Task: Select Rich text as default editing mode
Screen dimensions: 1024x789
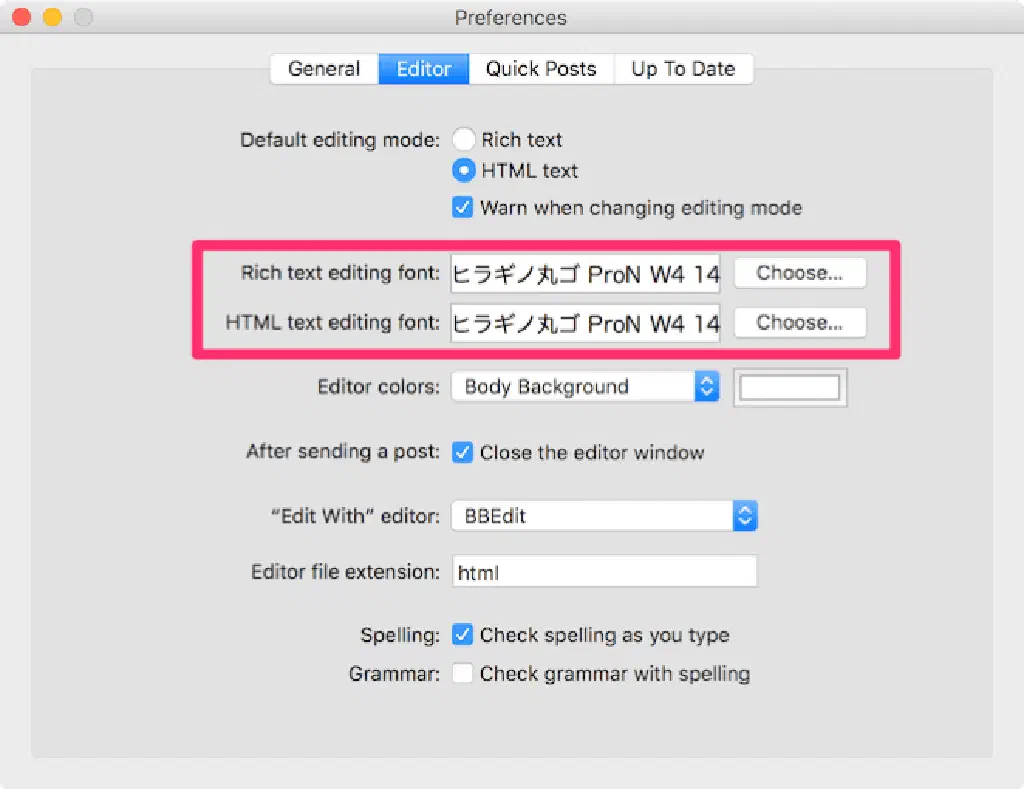Action: (x=464, y=140)
